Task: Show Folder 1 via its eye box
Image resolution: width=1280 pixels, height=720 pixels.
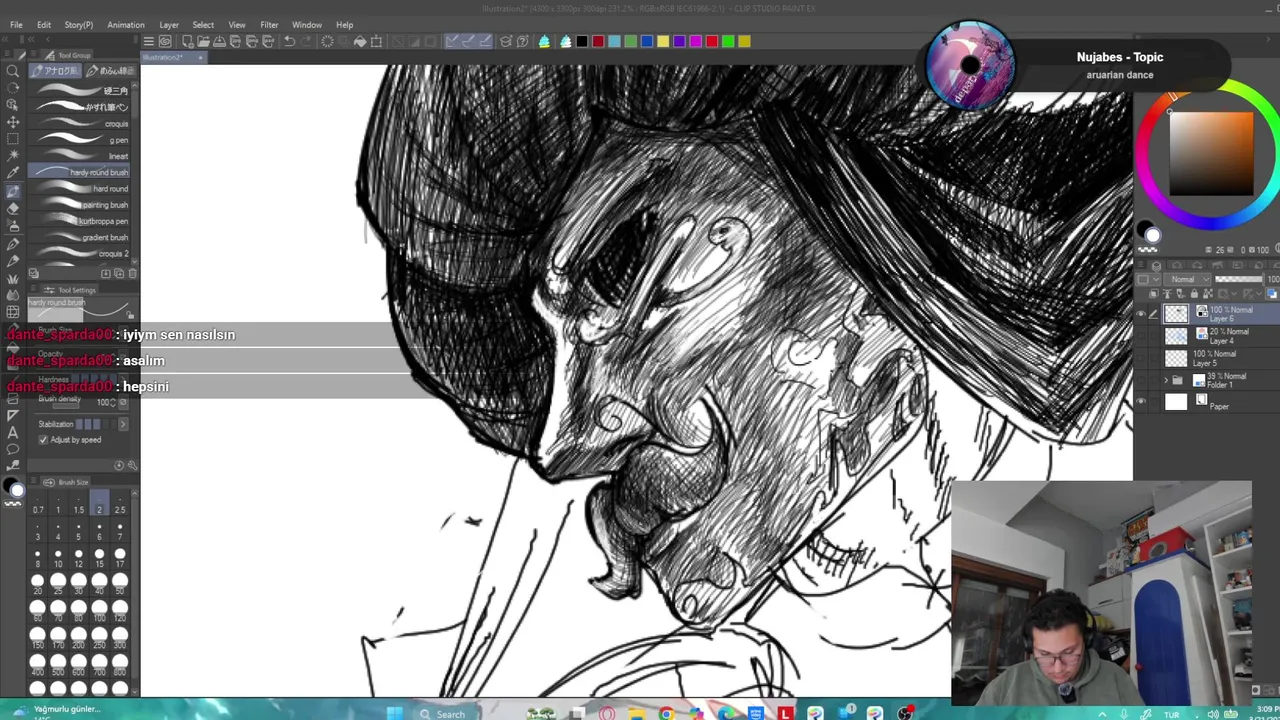Action: pos(1141,380)
